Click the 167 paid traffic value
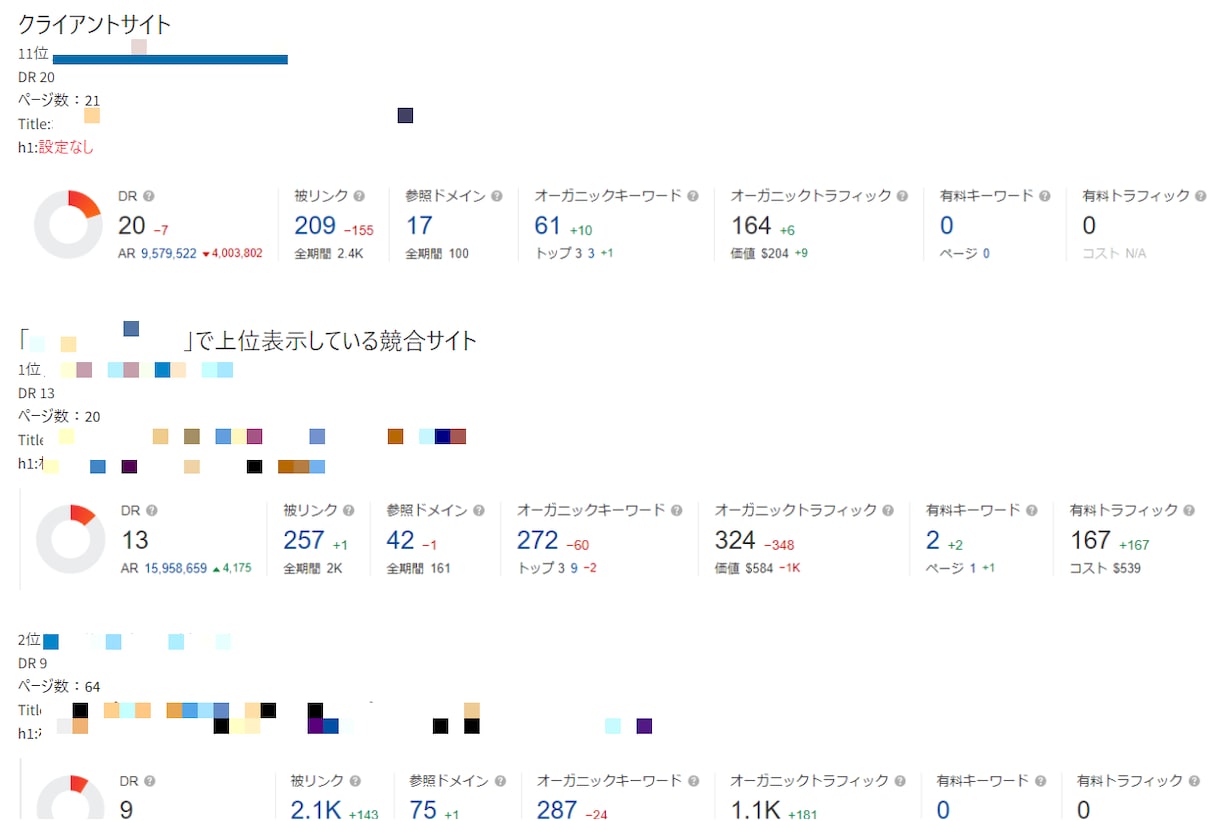Image resolution: width=1220 pixels, height=821 pixels. click(x=1090, y=540)
